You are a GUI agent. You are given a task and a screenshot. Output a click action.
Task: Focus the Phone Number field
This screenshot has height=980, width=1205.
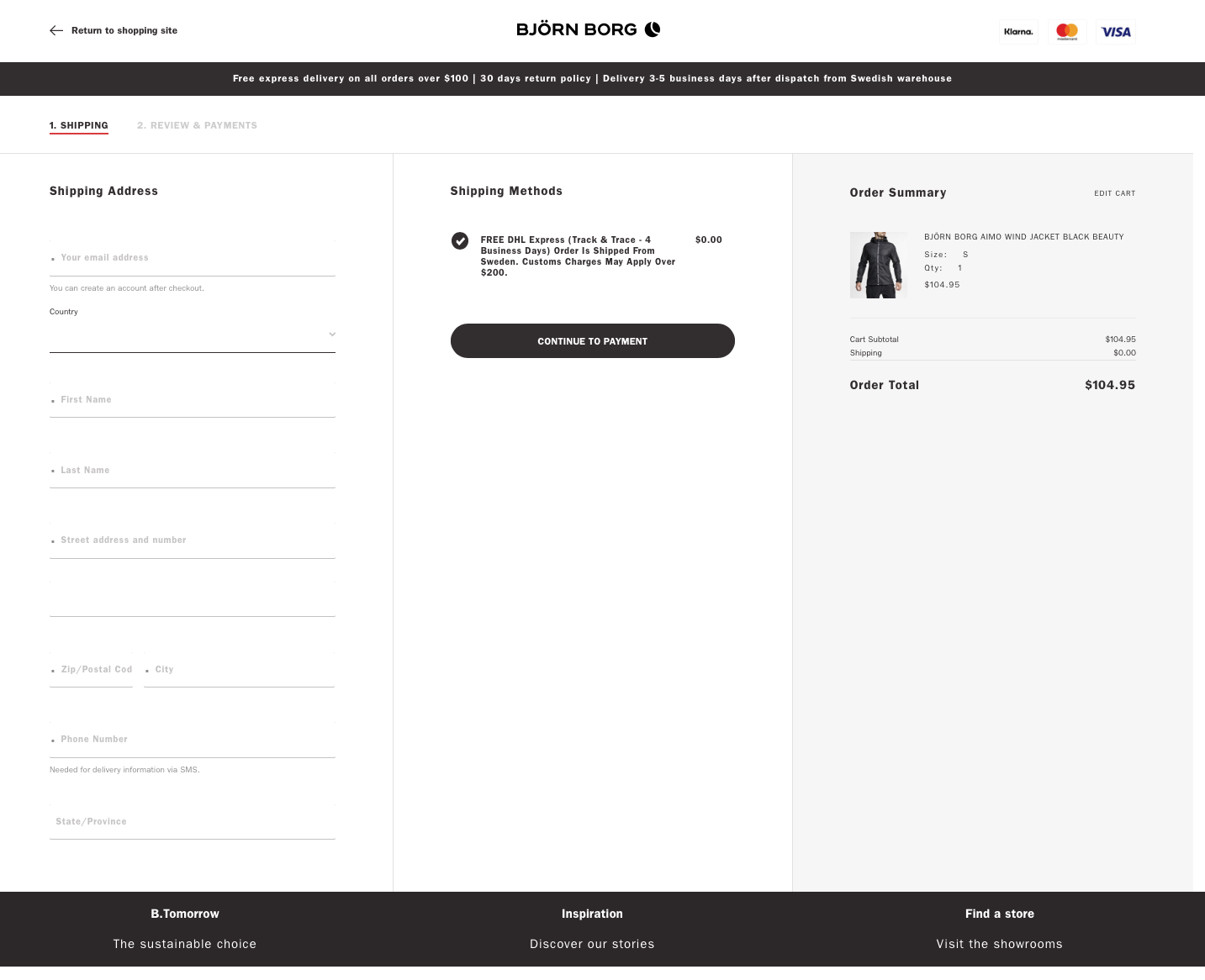pyautogui.click(x=193, y=740)
